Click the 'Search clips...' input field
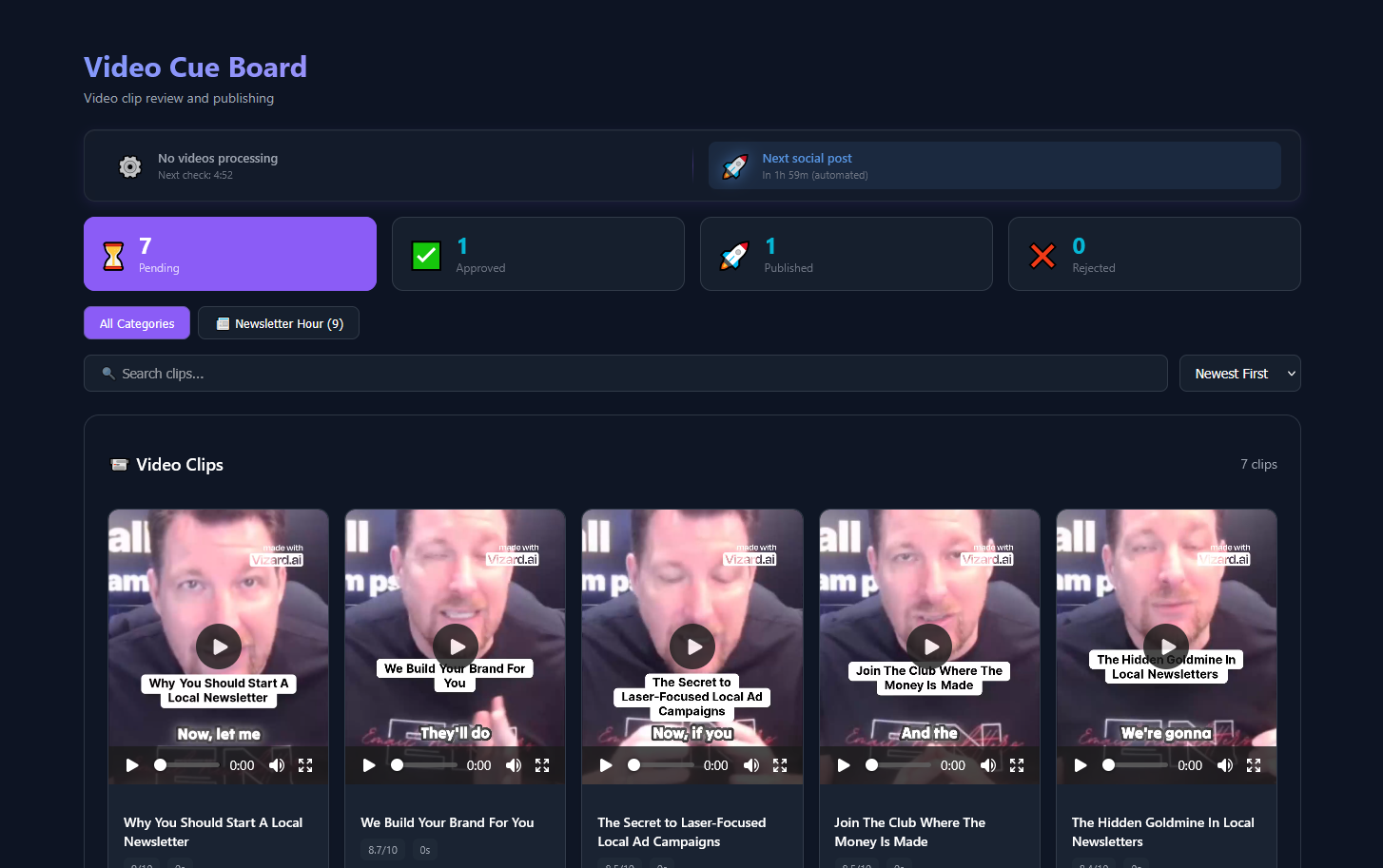The image size is (1383, 868). pos(626,374)
